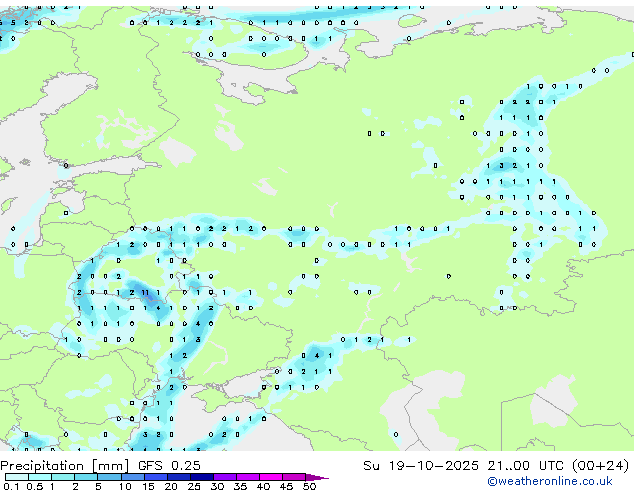
Task: Select the 2–5 mm legend color box
Action: pyautogui.click(x=86, y=477)
